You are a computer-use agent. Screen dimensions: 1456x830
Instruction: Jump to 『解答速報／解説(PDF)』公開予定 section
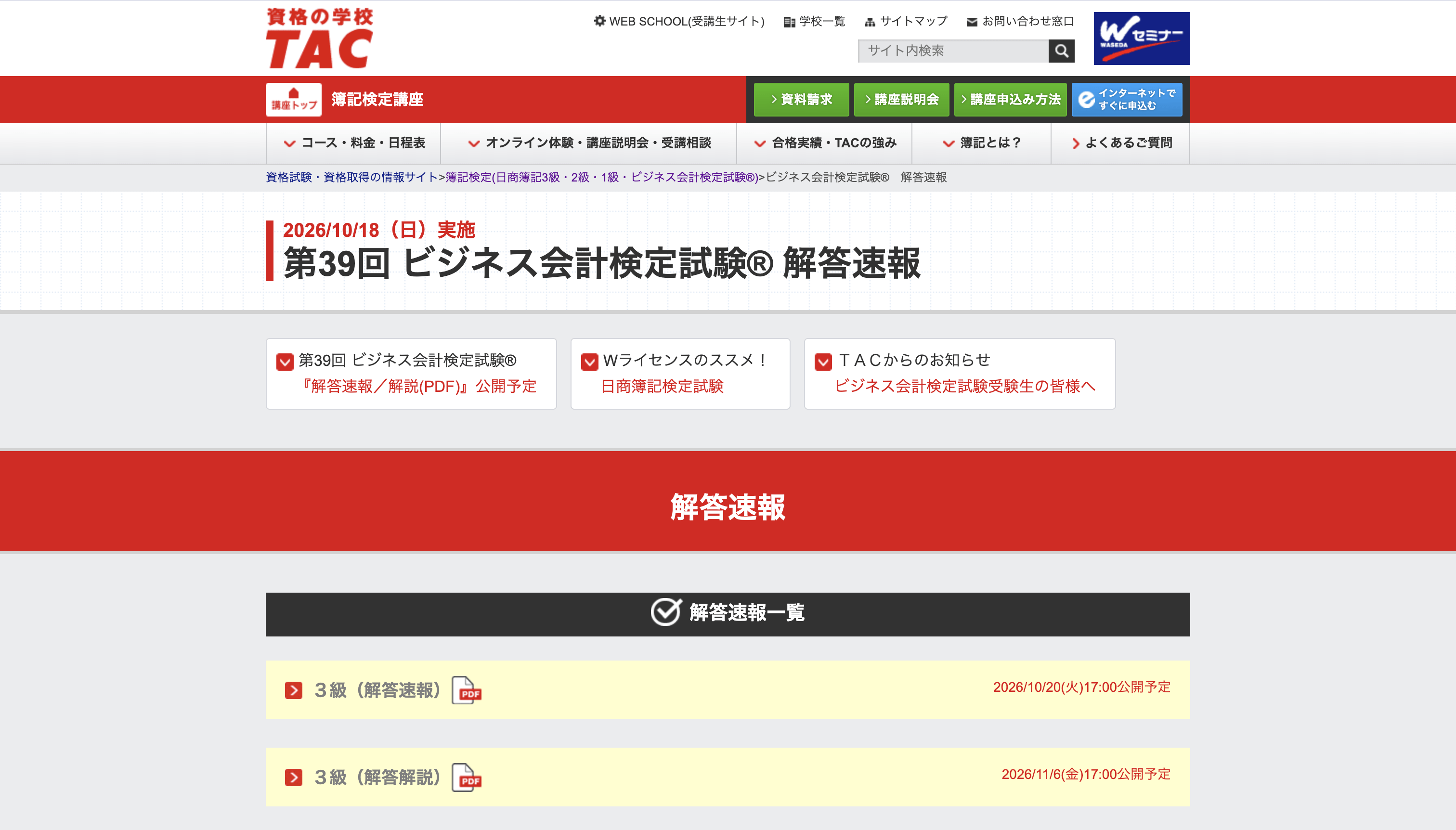click(411, 374)
